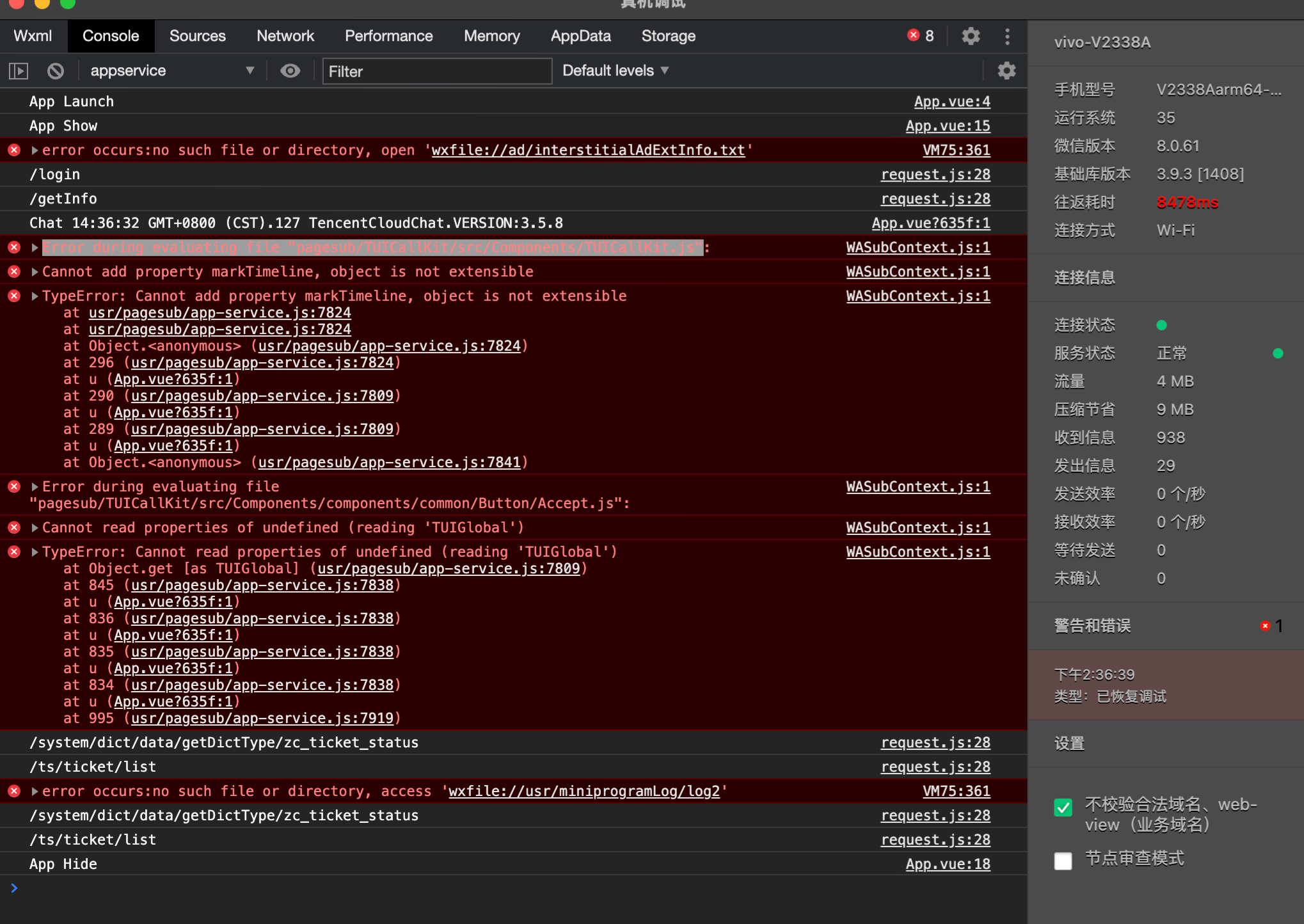Expand the markTimeline TypeError entry
This screenshot has width=1304, height=924.
pyautogui.click(x=35, y=296)
